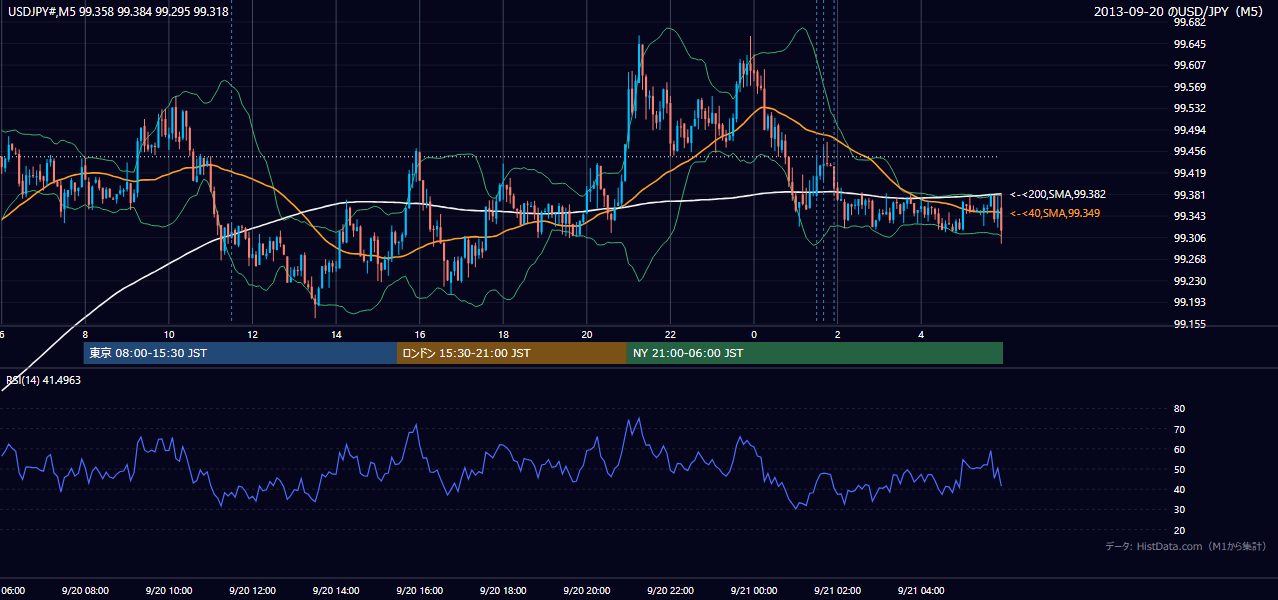
Task: Select the '<-<200,SMA,99.382' indicator label
Action: (x=1057, y=194)
